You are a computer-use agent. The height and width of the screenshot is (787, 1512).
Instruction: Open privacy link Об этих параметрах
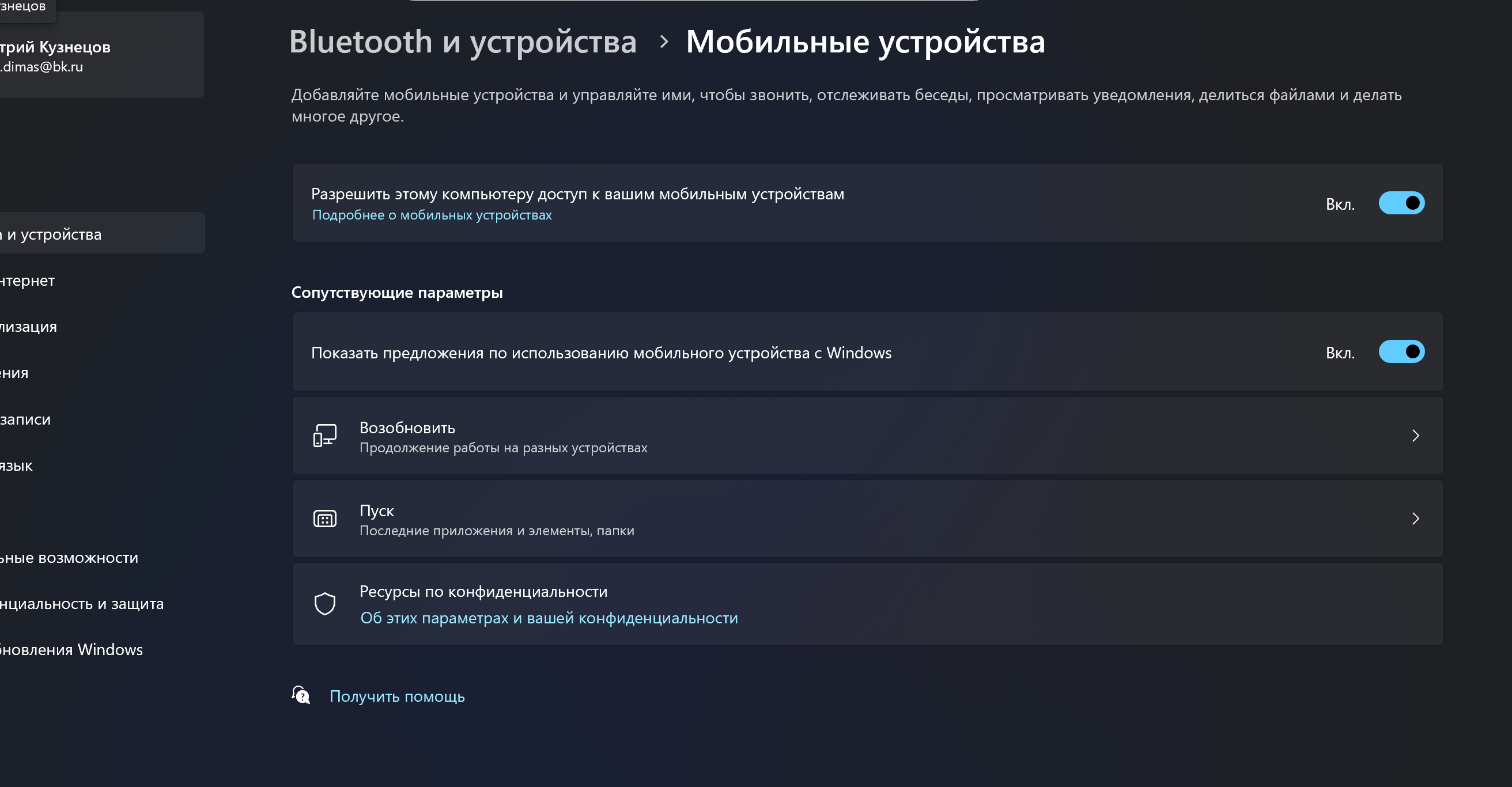point(549,618)
